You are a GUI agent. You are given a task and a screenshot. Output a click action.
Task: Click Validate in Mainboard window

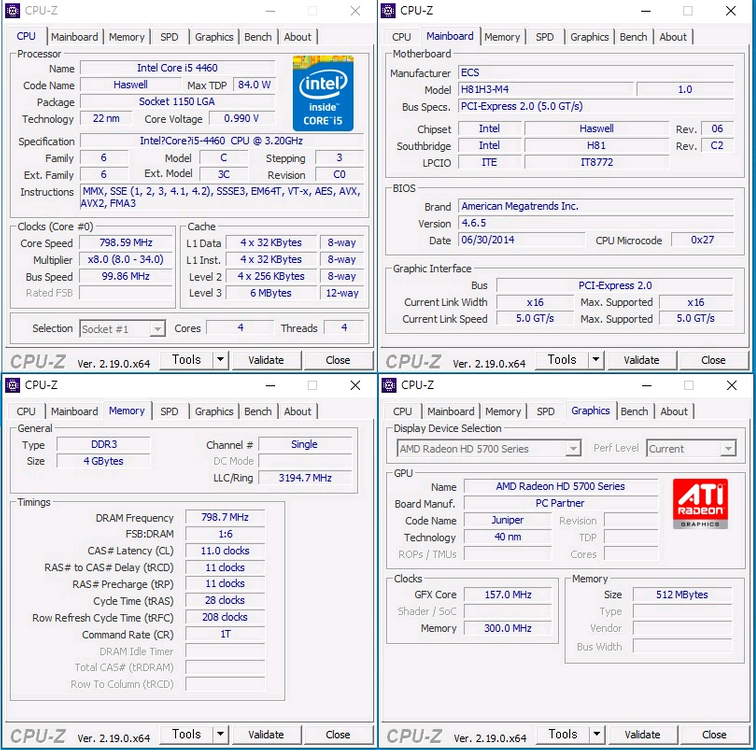641,360
